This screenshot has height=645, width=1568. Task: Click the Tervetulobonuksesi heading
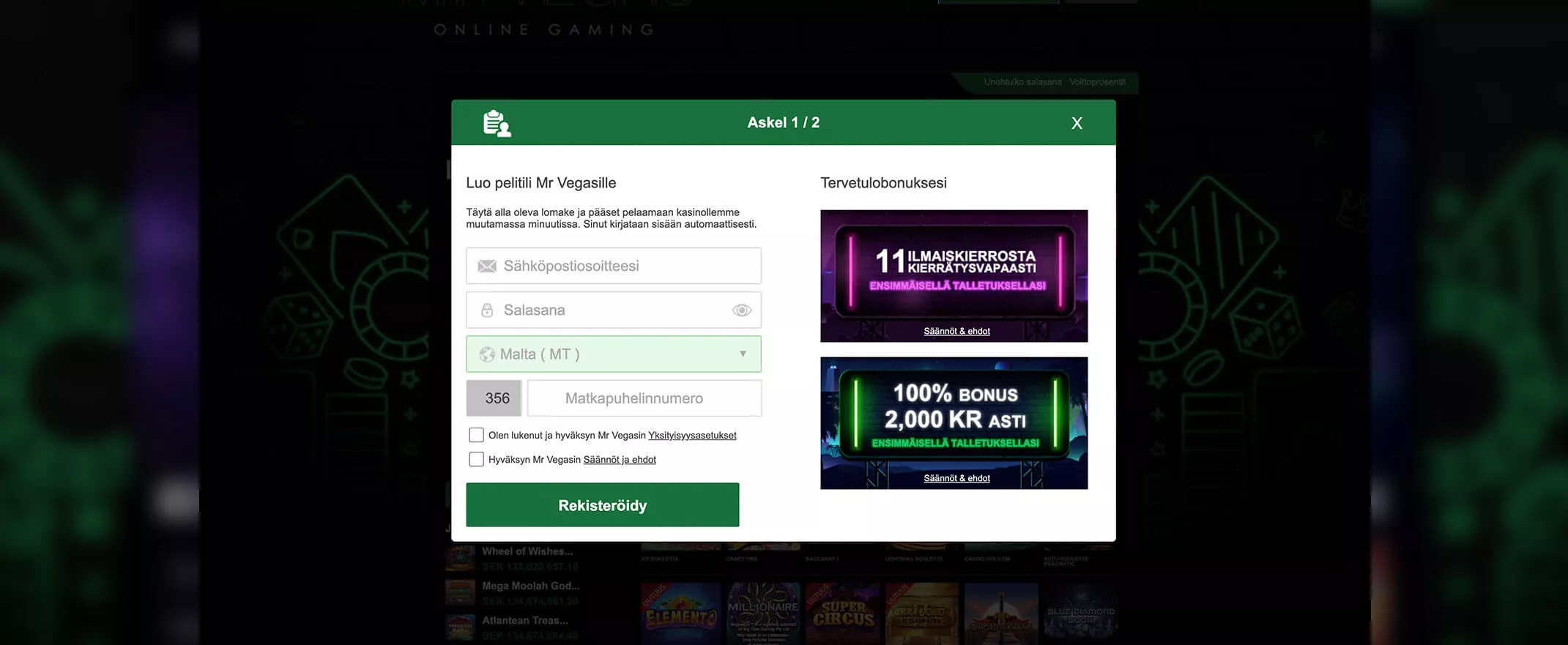click(x=883, y=183)
